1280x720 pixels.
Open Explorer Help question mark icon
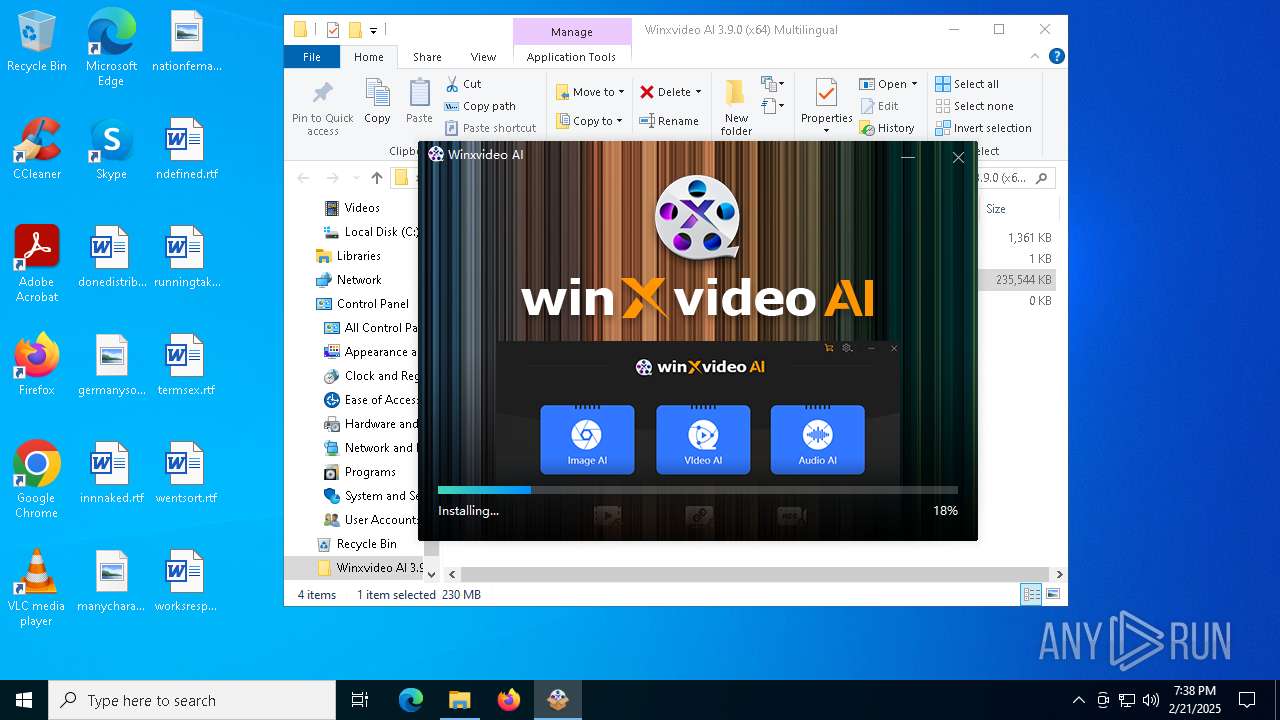click(1056, 57)
